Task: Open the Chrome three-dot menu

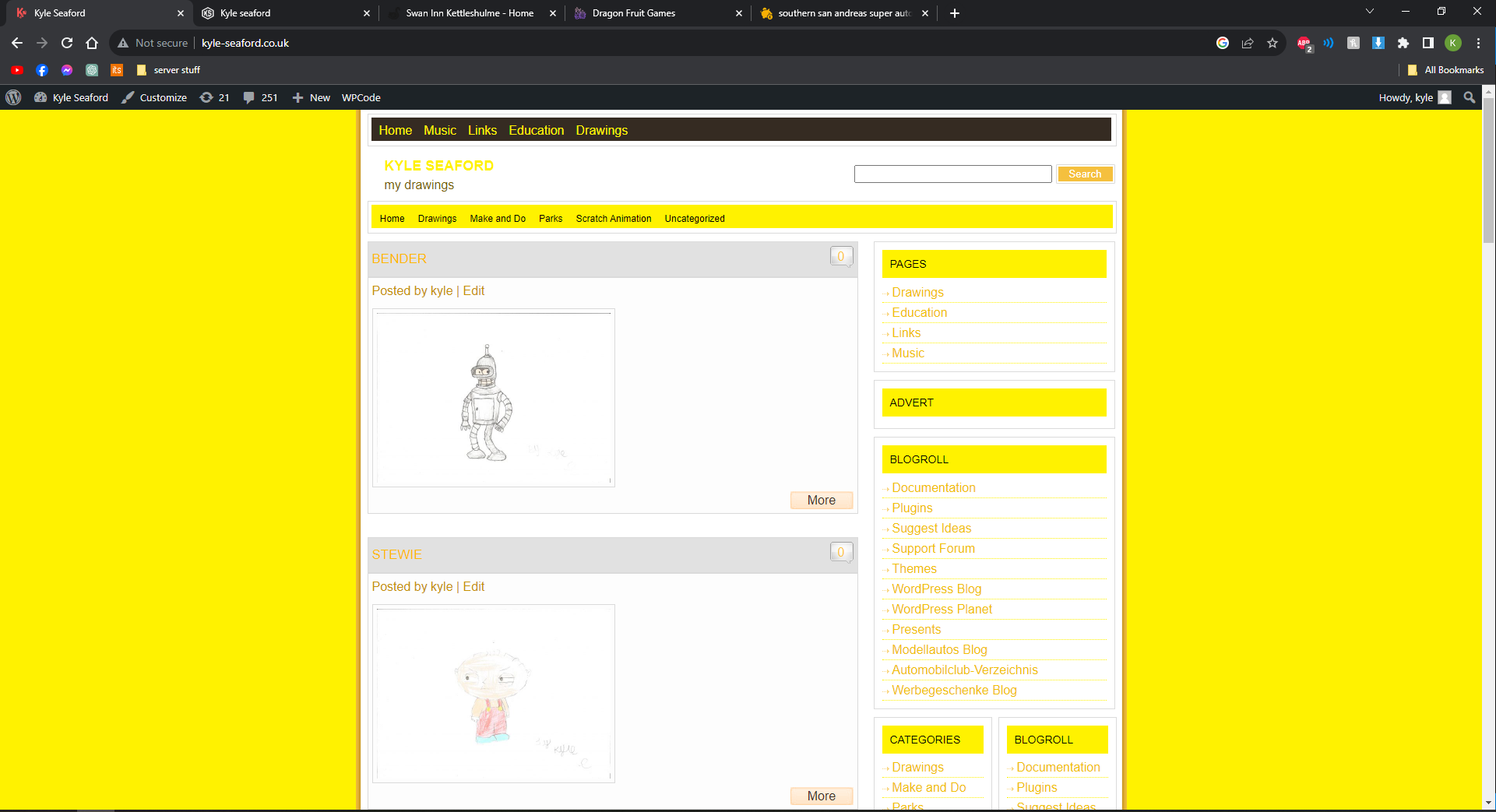Action: [x=1478, y=43]
